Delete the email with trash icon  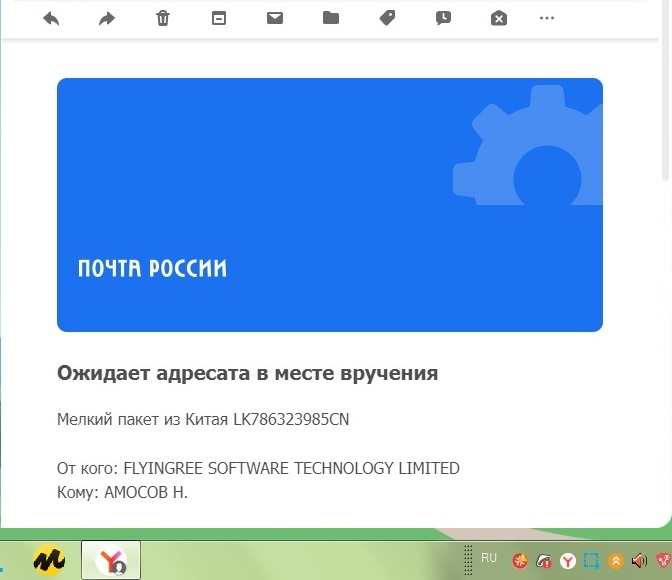(x=163, y=18)
